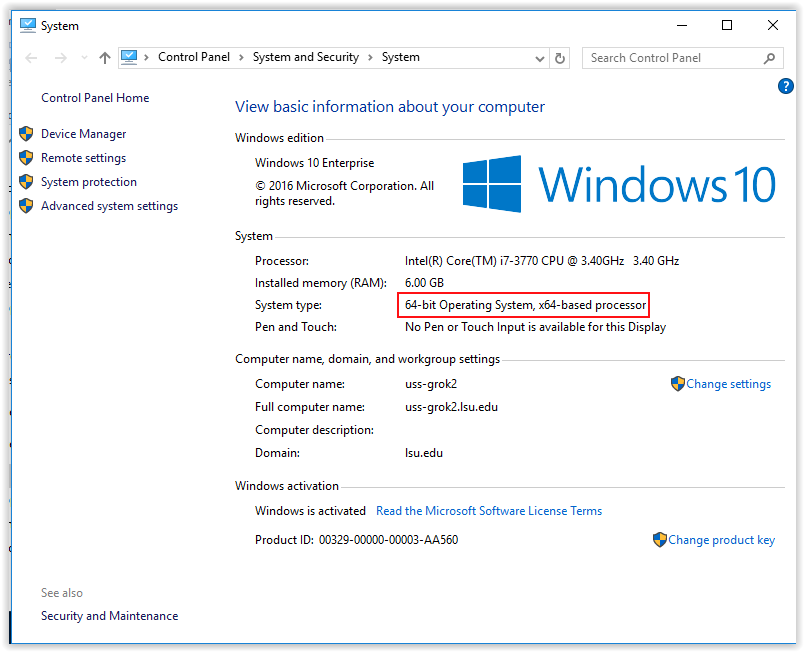The height and width of the screenshot is (652, 804).
Task: Click shield icon next to Change product key
Action: coord(659,539)
